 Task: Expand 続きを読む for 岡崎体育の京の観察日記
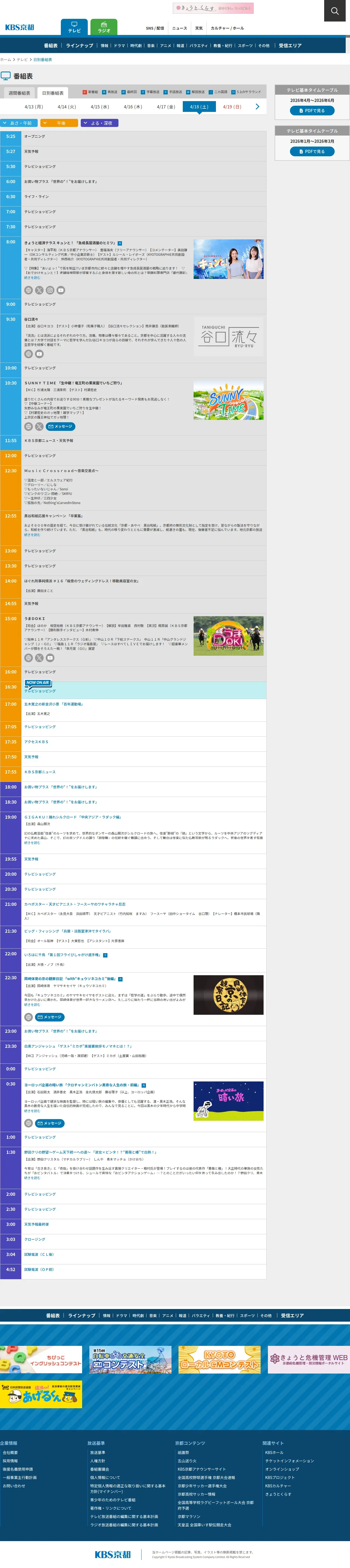click(32, 1005)
